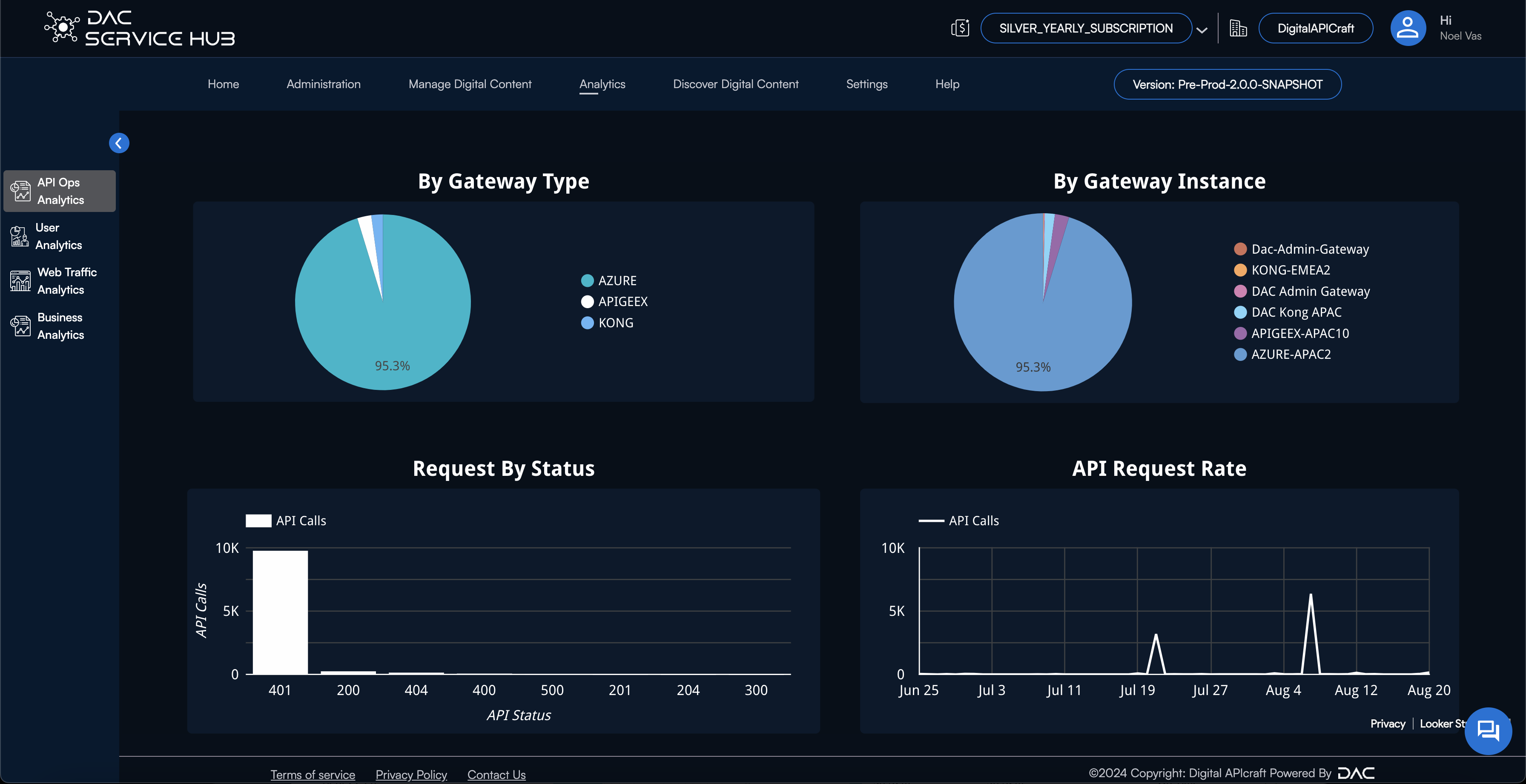
Task: Click the 'API Status' axis title
Action: coord(518,715)
